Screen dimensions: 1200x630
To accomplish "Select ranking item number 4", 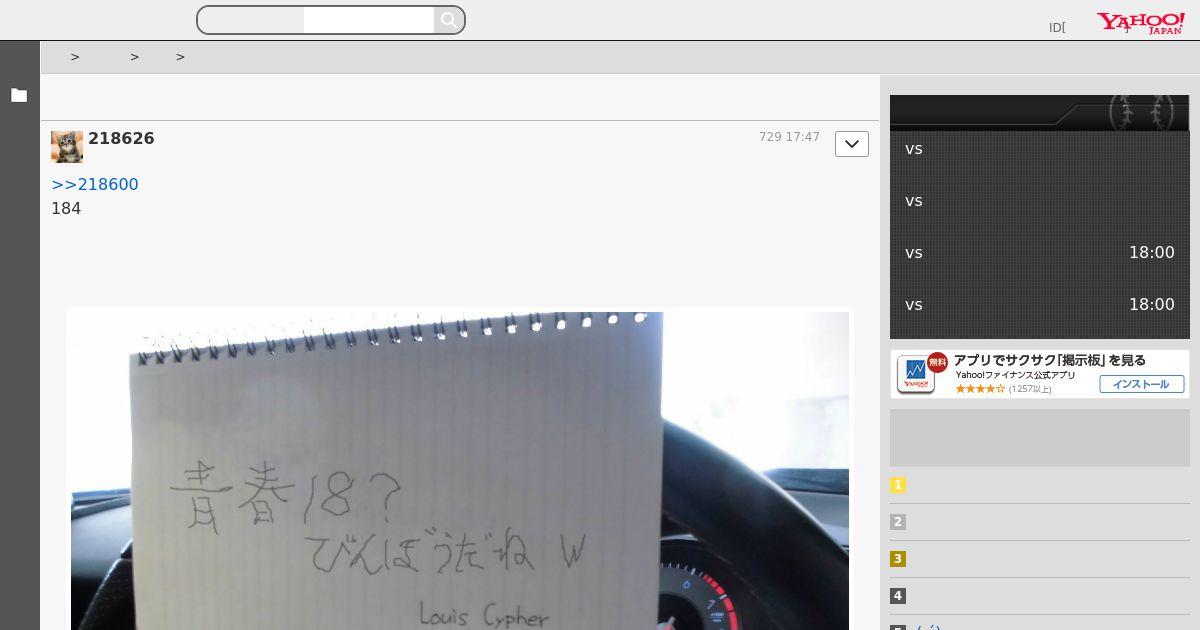I will pos(898,596).
